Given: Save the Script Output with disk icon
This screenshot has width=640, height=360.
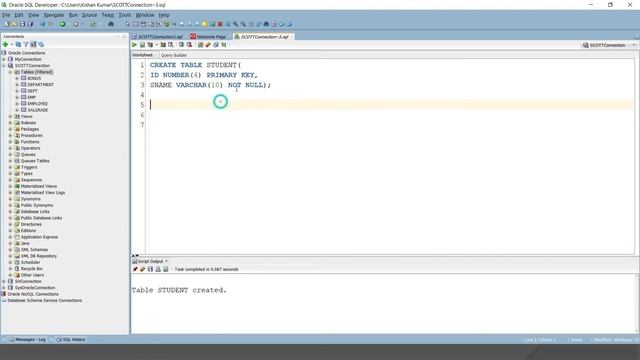Looking at the screenshot, I should (x=150, y=269).
